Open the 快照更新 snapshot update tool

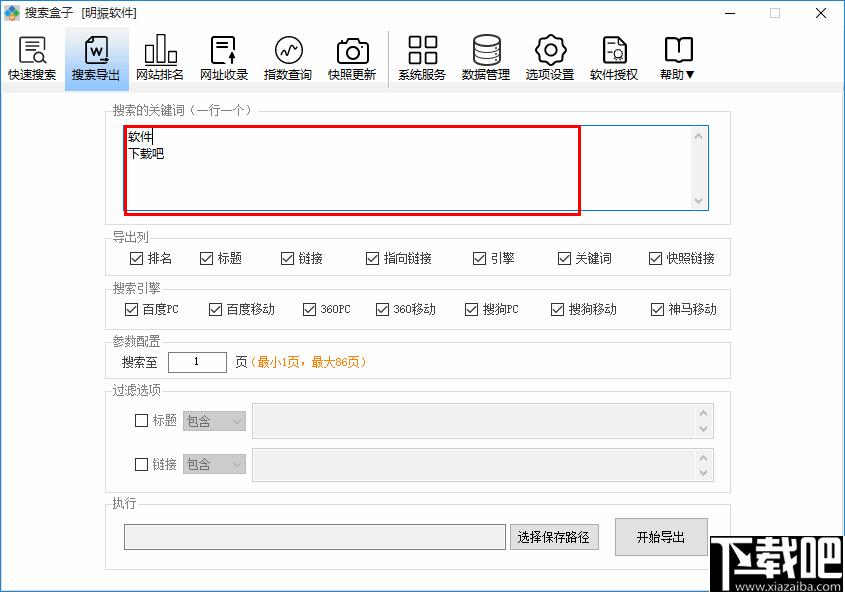[x=352, y=59]
